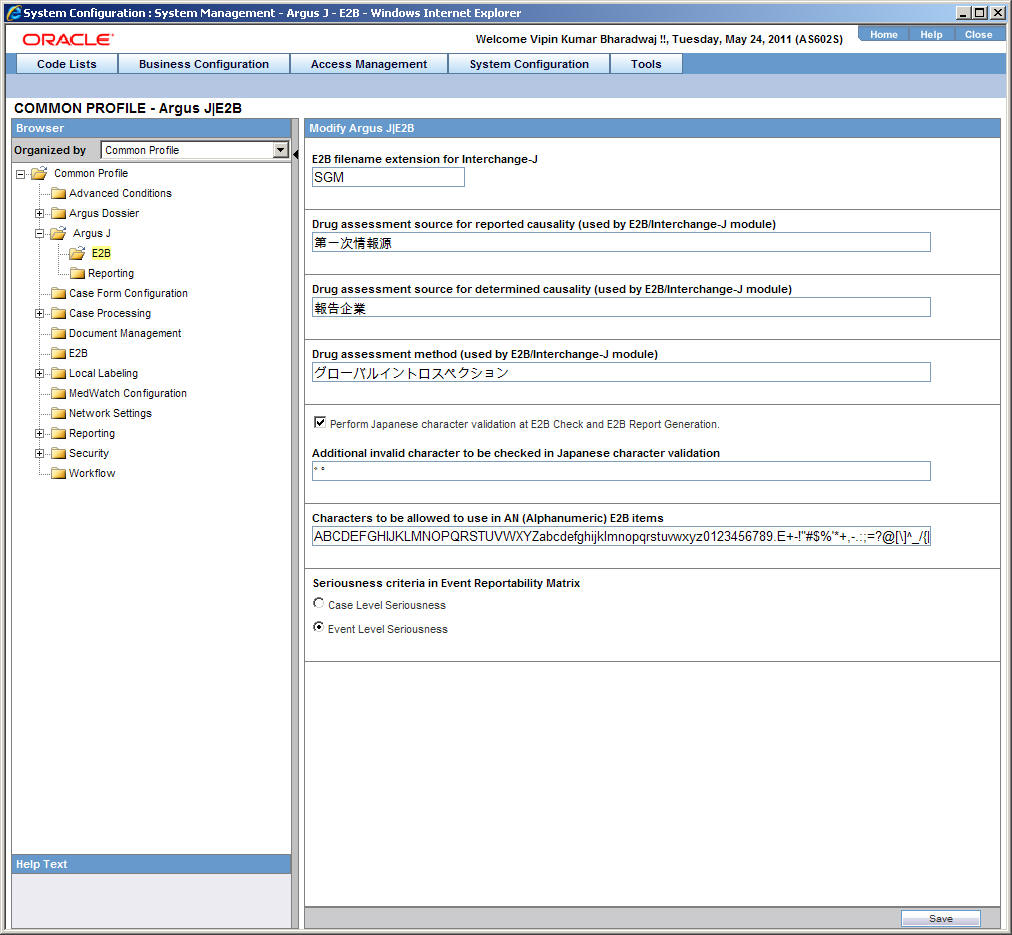Click the additional invalid character field

(x=621, y=471)
